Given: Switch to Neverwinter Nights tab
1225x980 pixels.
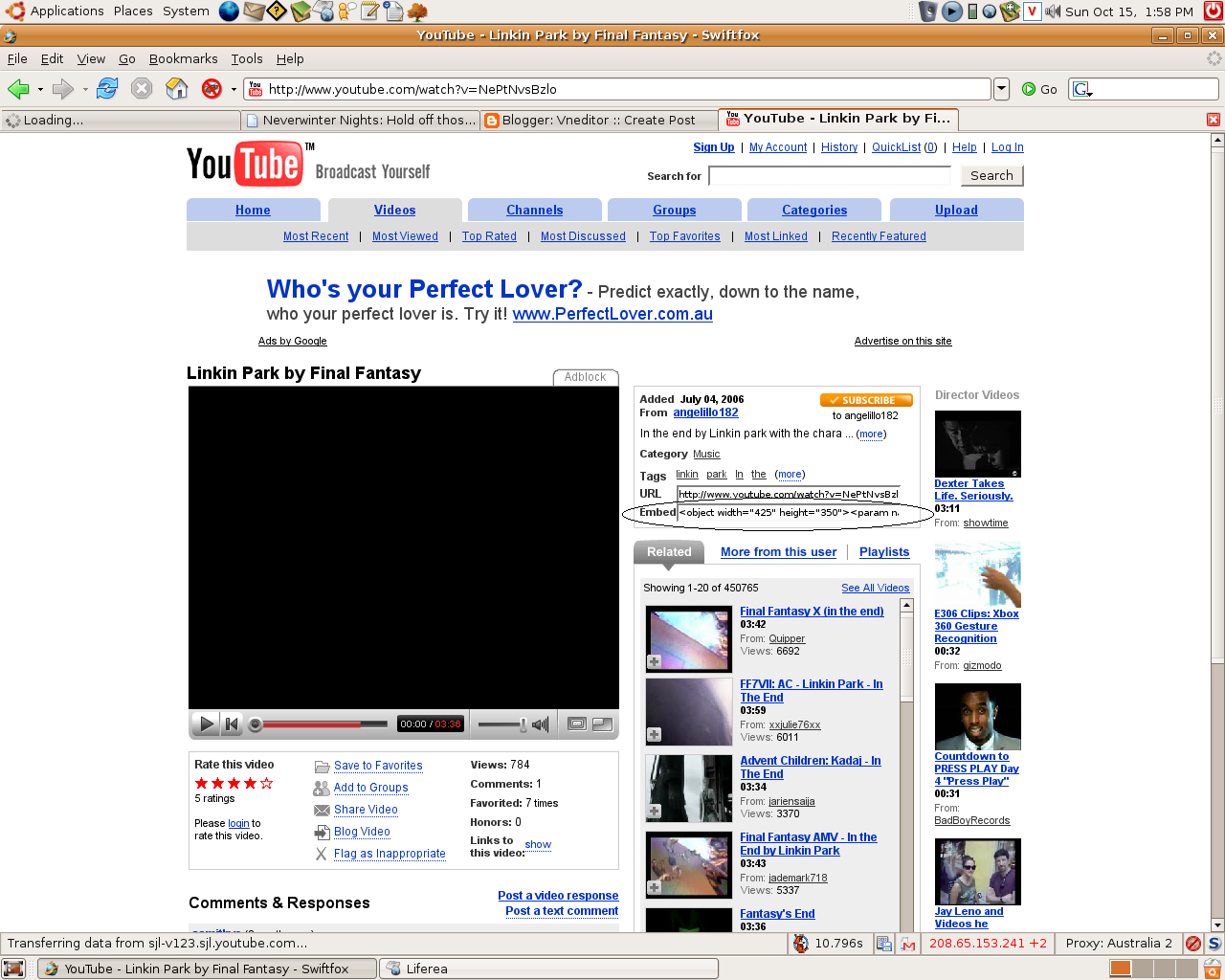Looking at the screenshot, I should pyautogui.click(x=361, y=120).
